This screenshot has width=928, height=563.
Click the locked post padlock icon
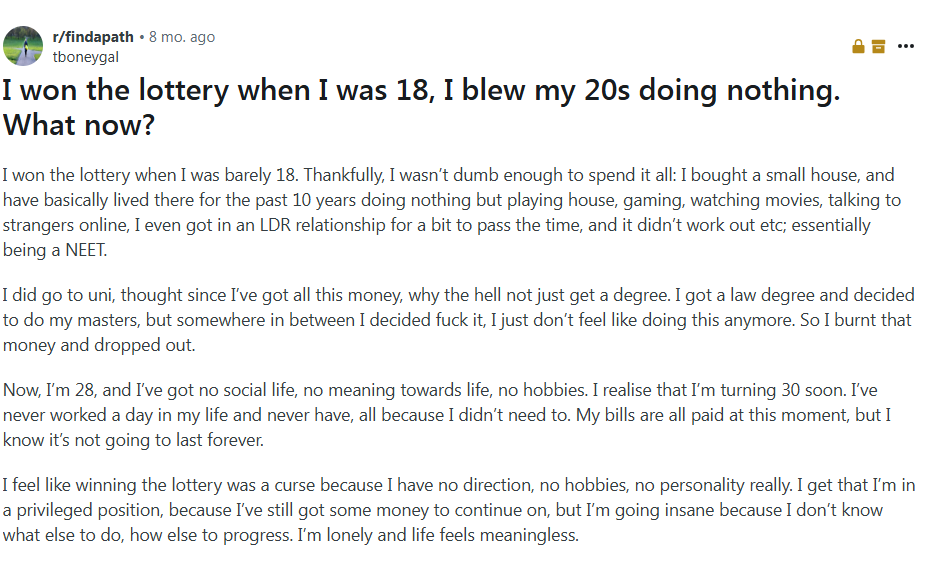[x=858, y=46]
